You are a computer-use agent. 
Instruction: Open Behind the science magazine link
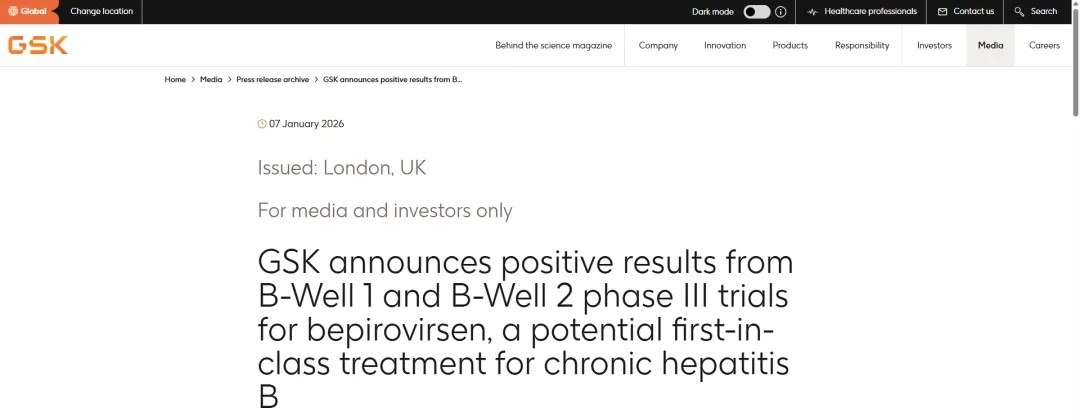pyautogui.click(x=554, y=45)
